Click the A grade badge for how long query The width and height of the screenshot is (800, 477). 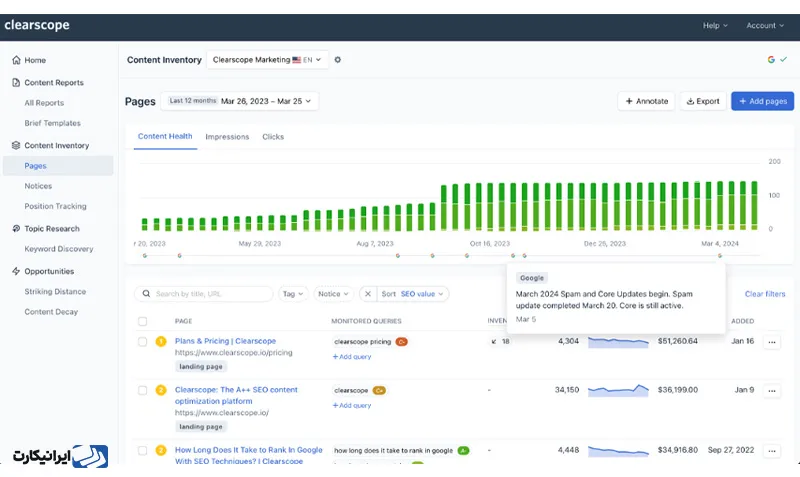click(x=463, y=450)
